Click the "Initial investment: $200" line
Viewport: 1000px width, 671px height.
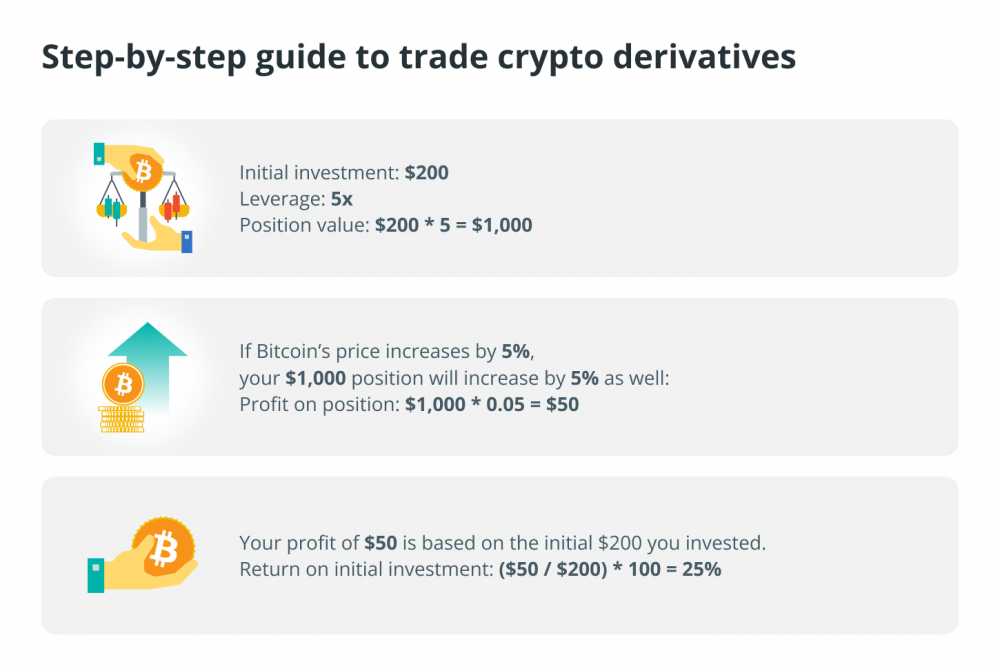pos(344,173)
